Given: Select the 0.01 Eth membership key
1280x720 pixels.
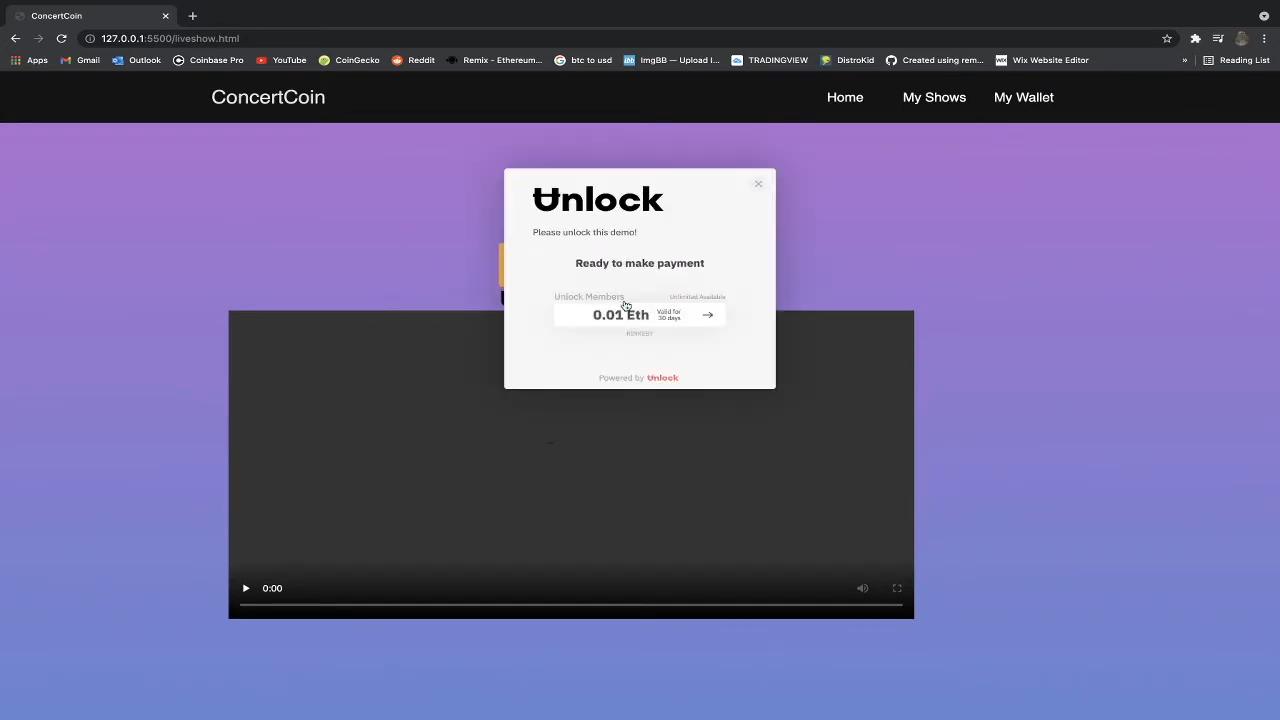Looking at the screenshot, I should click(639, 314).
